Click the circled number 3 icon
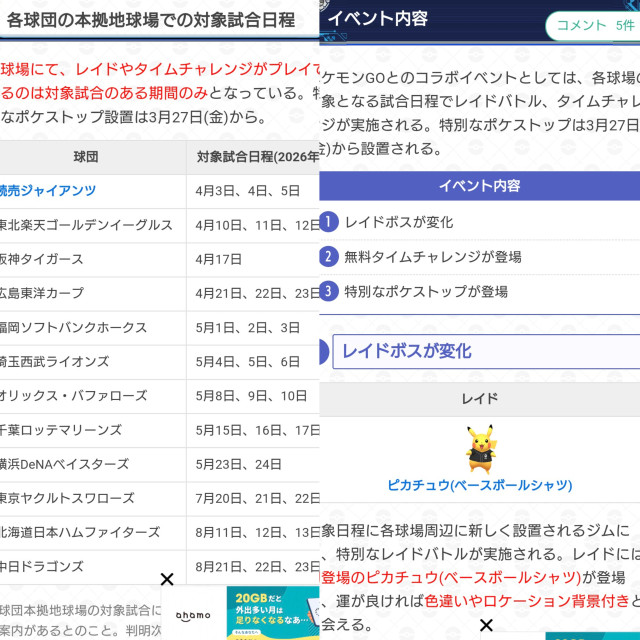 pos(329,291)
